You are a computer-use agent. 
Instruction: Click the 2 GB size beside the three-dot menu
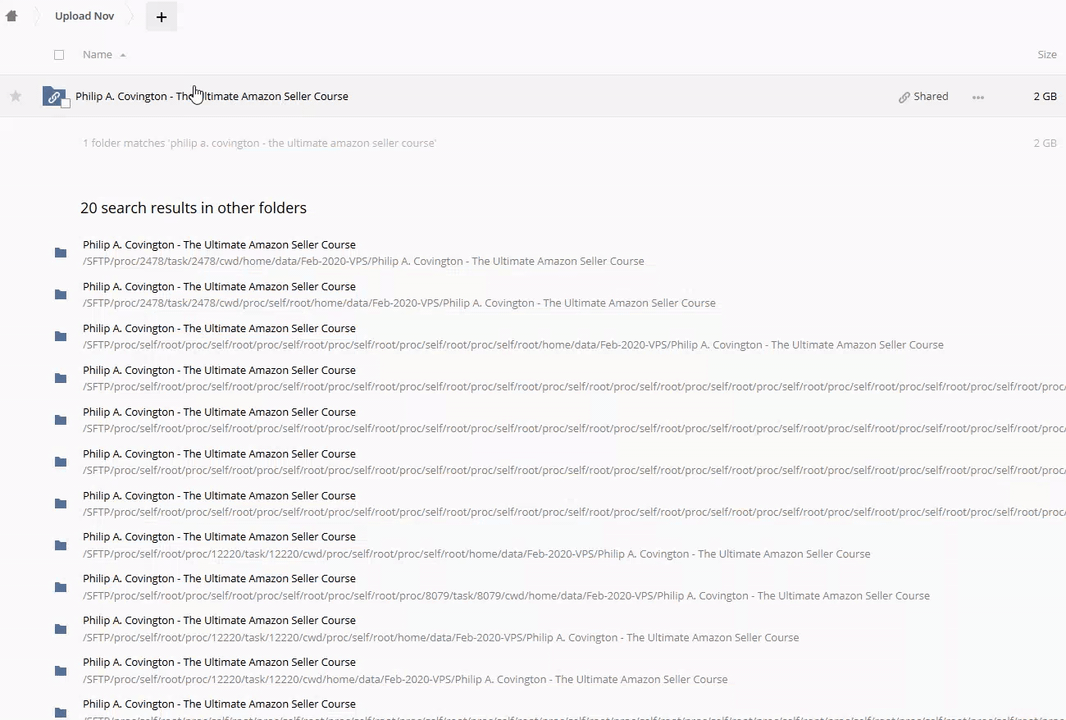(1045, 97)
